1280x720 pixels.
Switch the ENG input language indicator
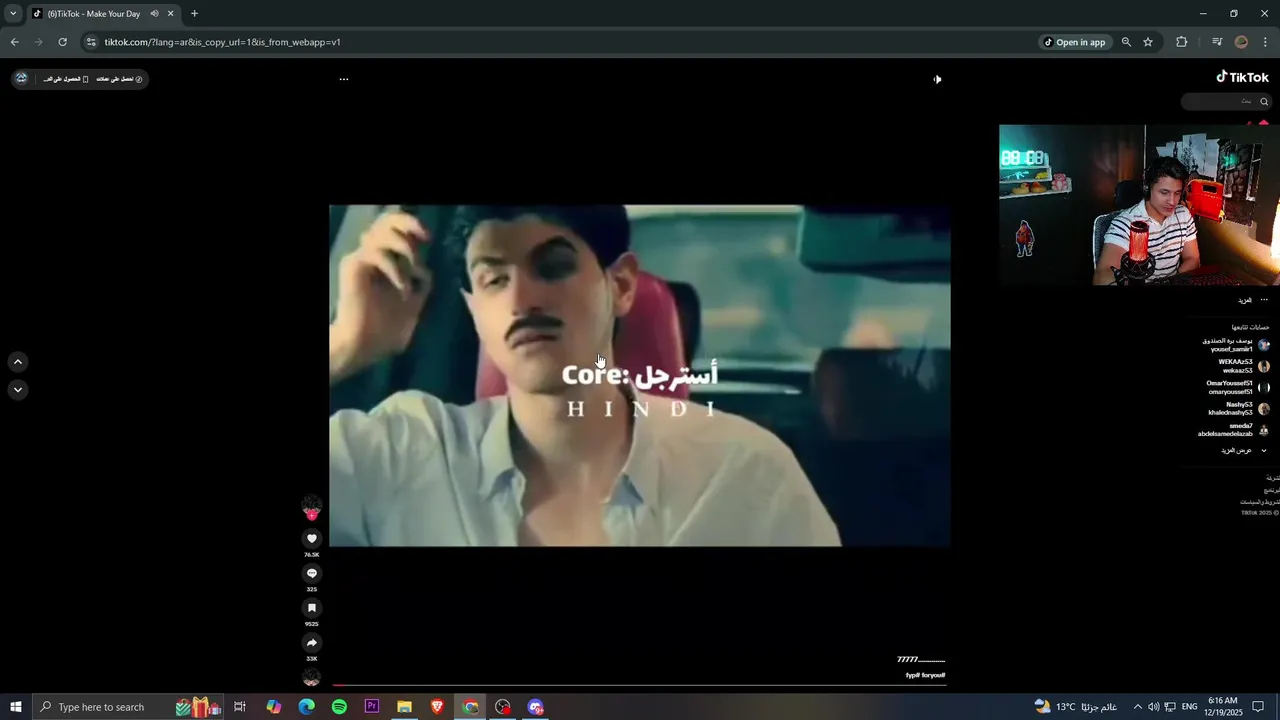1189,707
